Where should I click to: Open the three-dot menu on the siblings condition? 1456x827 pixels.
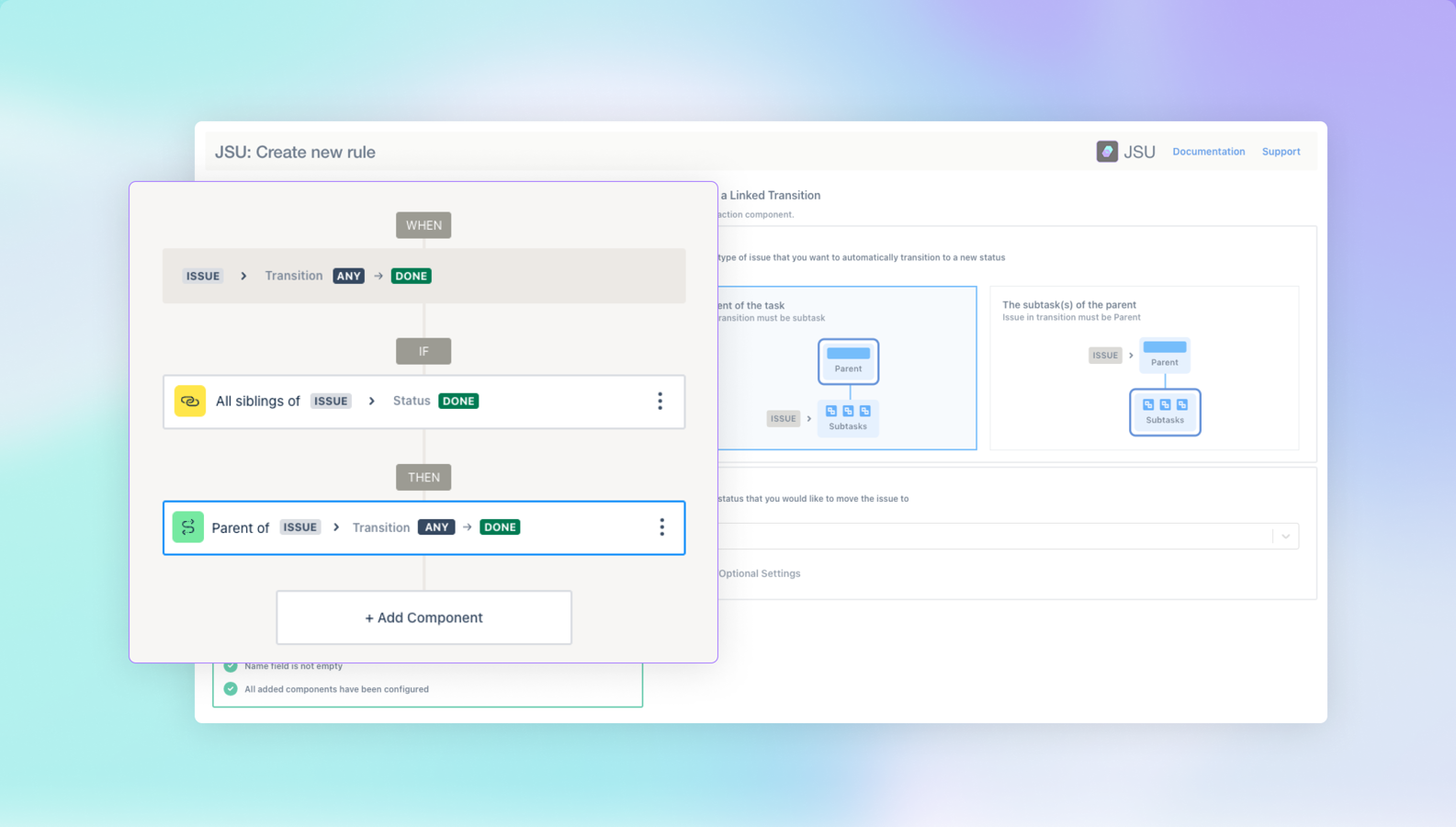pos(660,401)
